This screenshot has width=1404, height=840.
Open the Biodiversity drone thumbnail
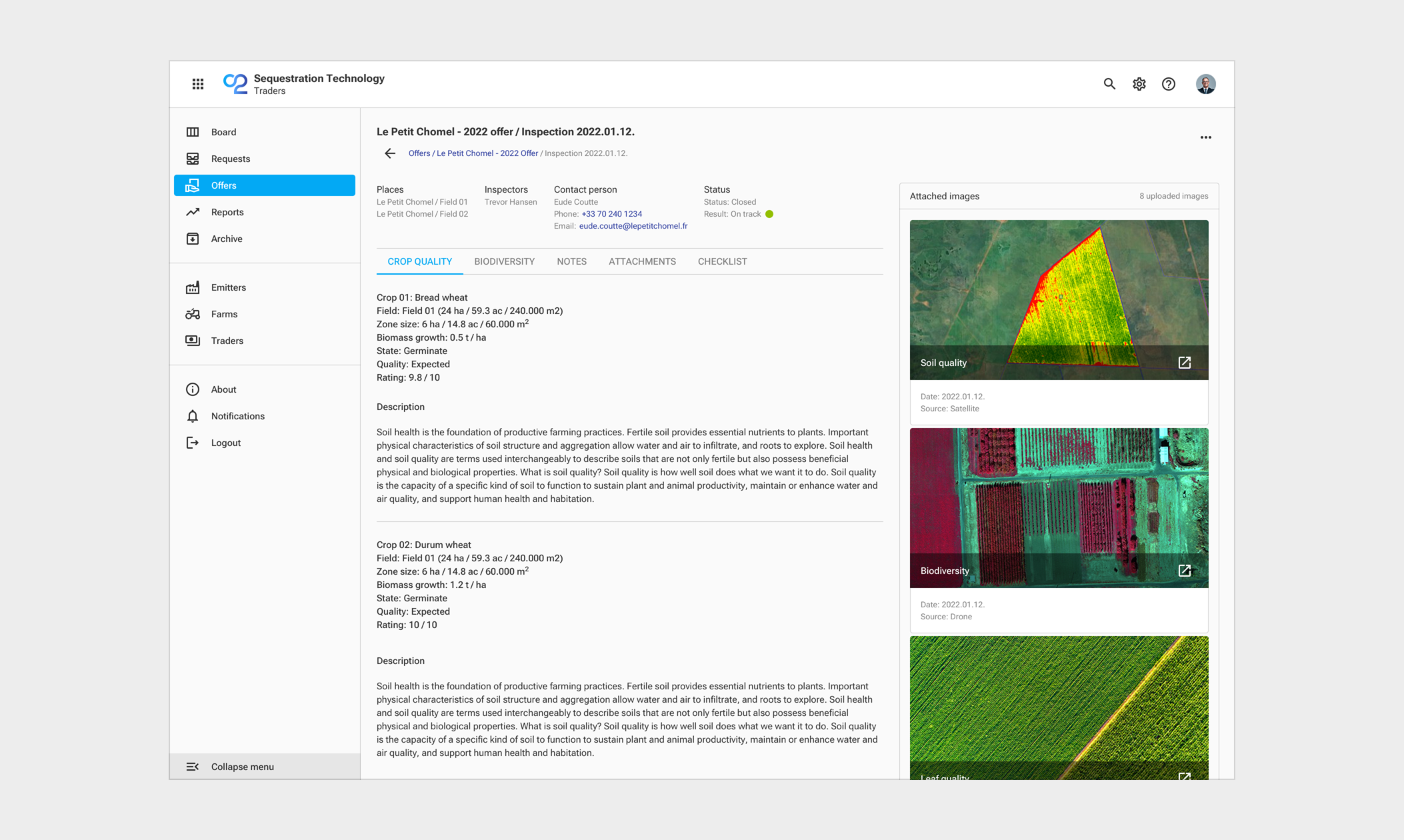[x=1059, y=508]
